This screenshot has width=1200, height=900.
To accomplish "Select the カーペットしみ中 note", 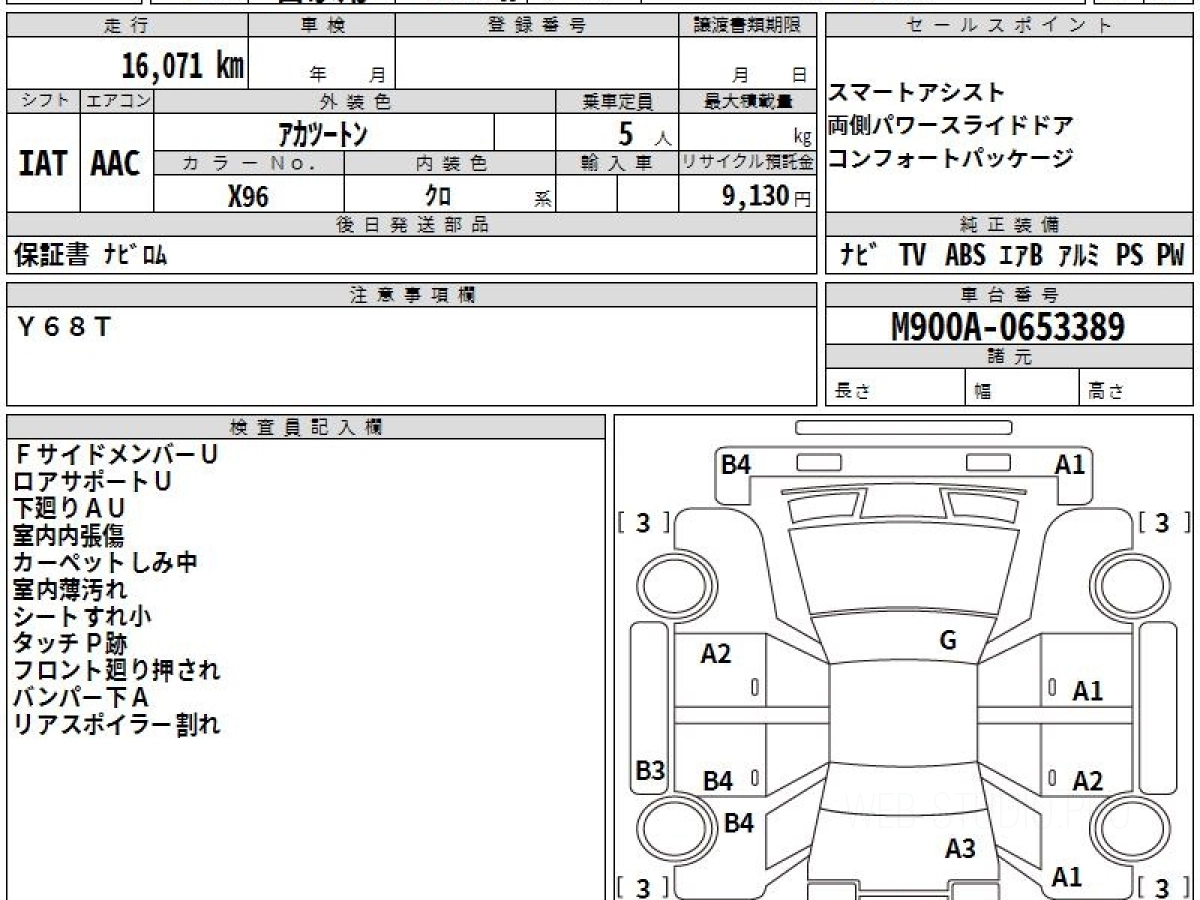I will point(105,562).
